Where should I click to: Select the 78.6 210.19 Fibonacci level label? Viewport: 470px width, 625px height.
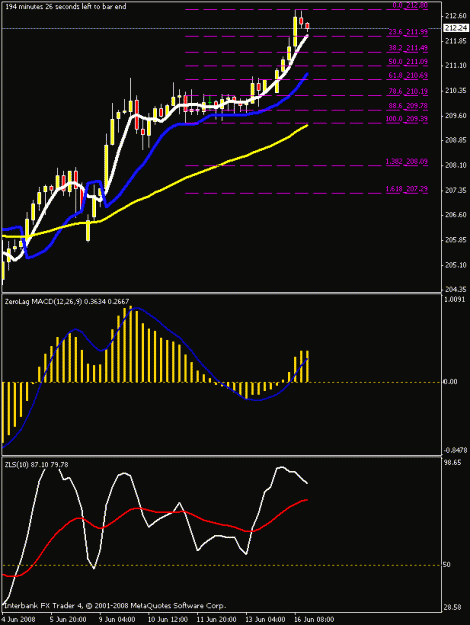click(408, 91)
